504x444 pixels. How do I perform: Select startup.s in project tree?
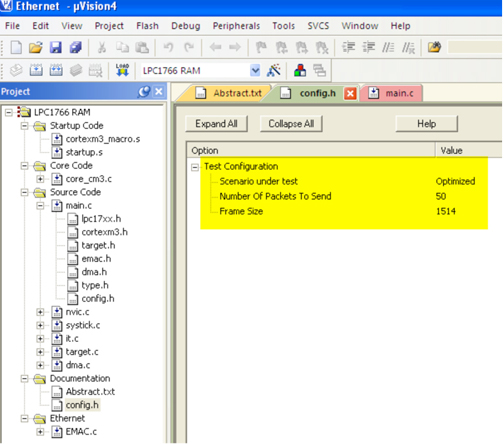(84, 152)
